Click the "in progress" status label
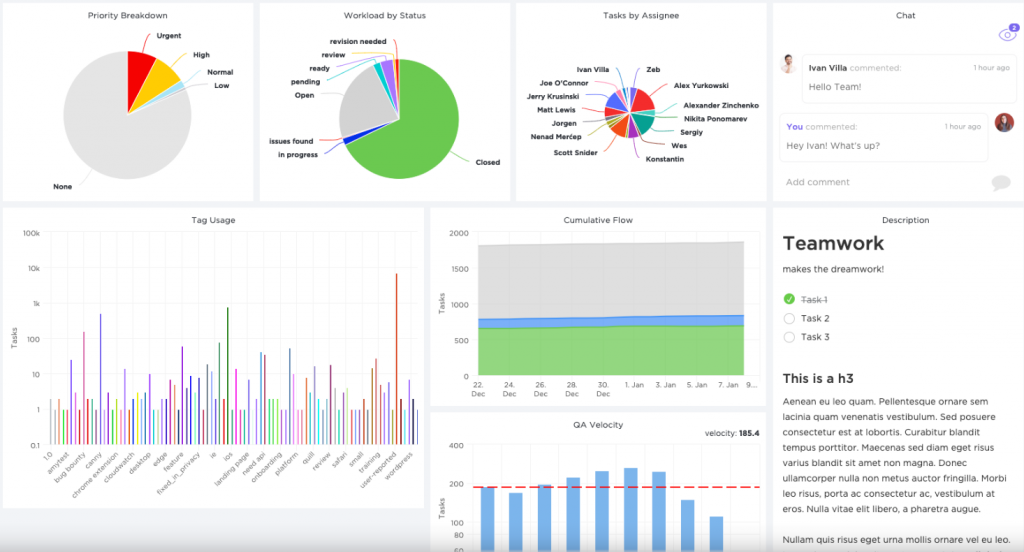Image resolution: width=1024 pixels, height=552 pixels. [298, 155]
